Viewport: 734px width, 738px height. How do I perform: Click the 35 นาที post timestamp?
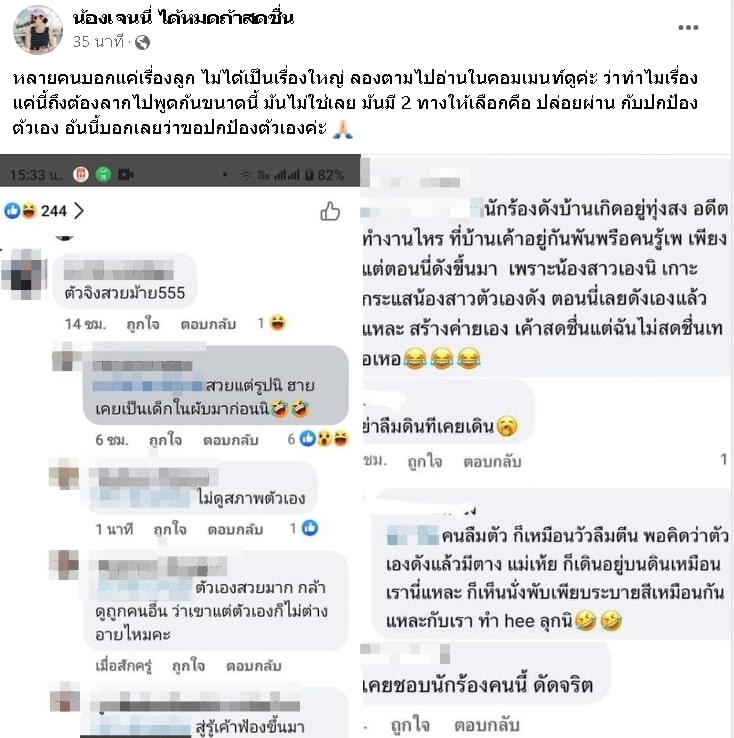[x=98, y=42]
